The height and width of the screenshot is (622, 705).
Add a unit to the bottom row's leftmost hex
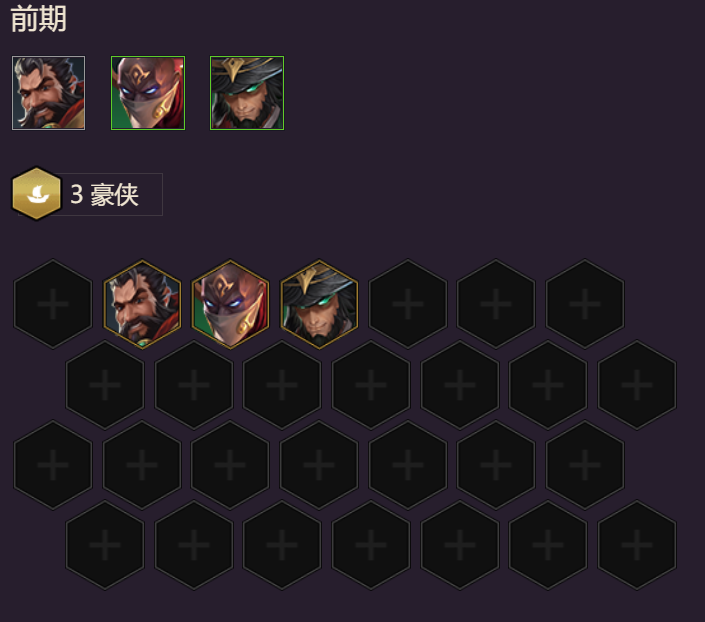[105, 545]
